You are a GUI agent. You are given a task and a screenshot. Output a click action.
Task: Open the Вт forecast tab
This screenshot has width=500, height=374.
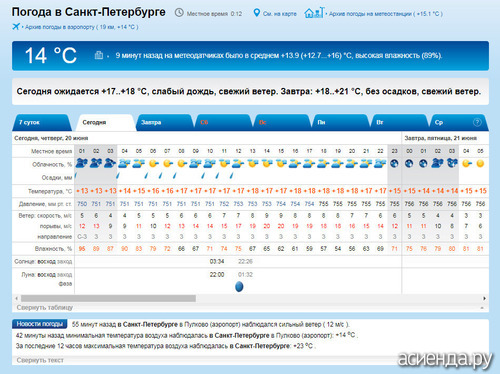399,122
